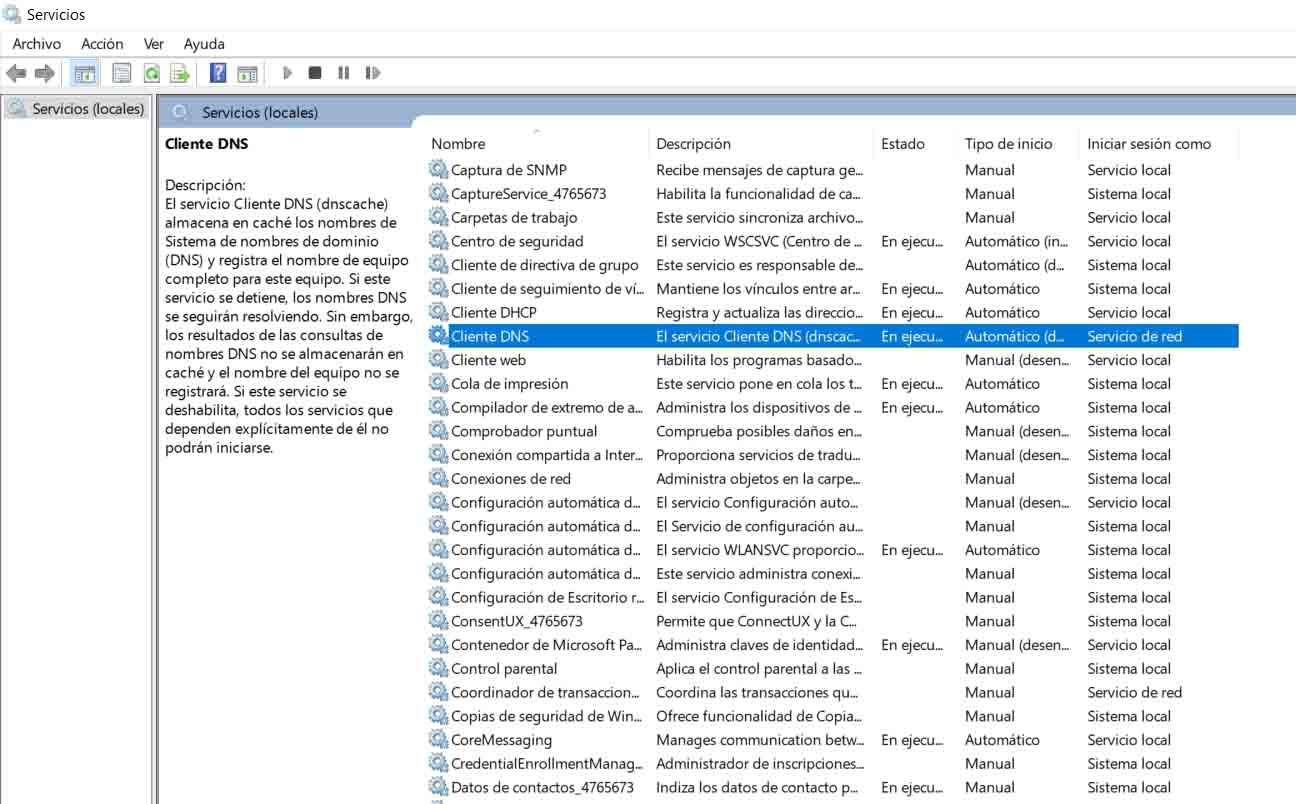The width and height of the screenshot is (1296, 804).
Task: Open the Acción menu
Action: pyautogui.click(x=102, y=44)
